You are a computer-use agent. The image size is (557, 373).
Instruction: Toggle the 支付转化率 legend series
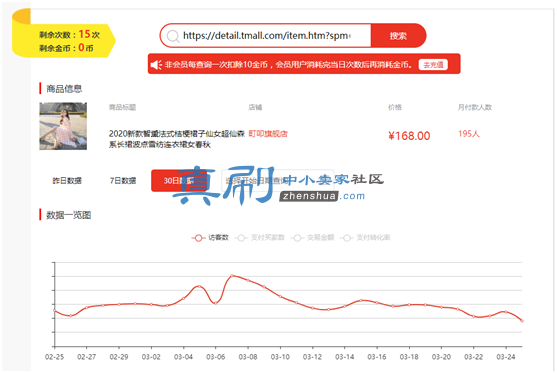[365, 238]
